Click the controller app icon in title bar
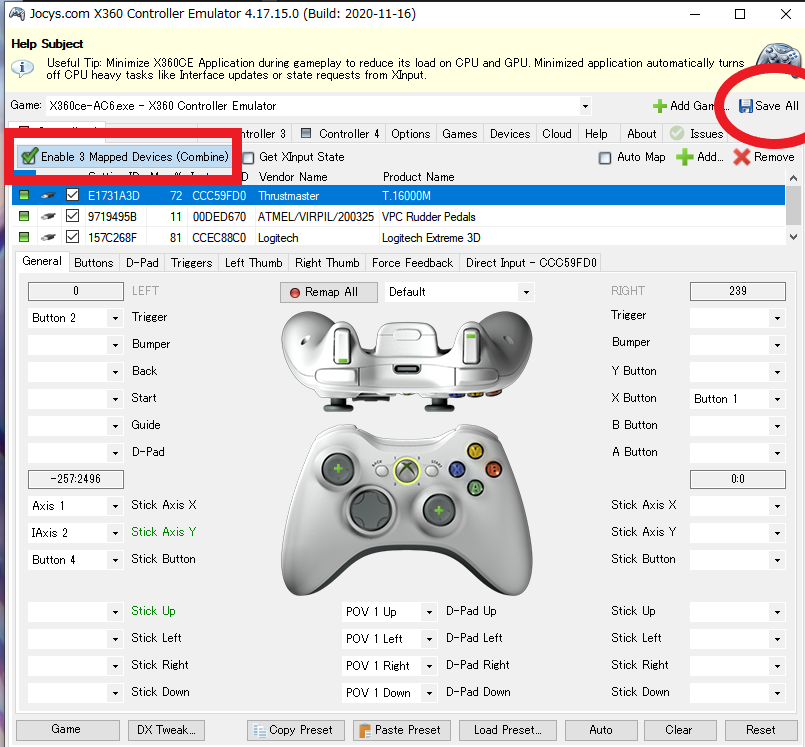 [17, 14]
